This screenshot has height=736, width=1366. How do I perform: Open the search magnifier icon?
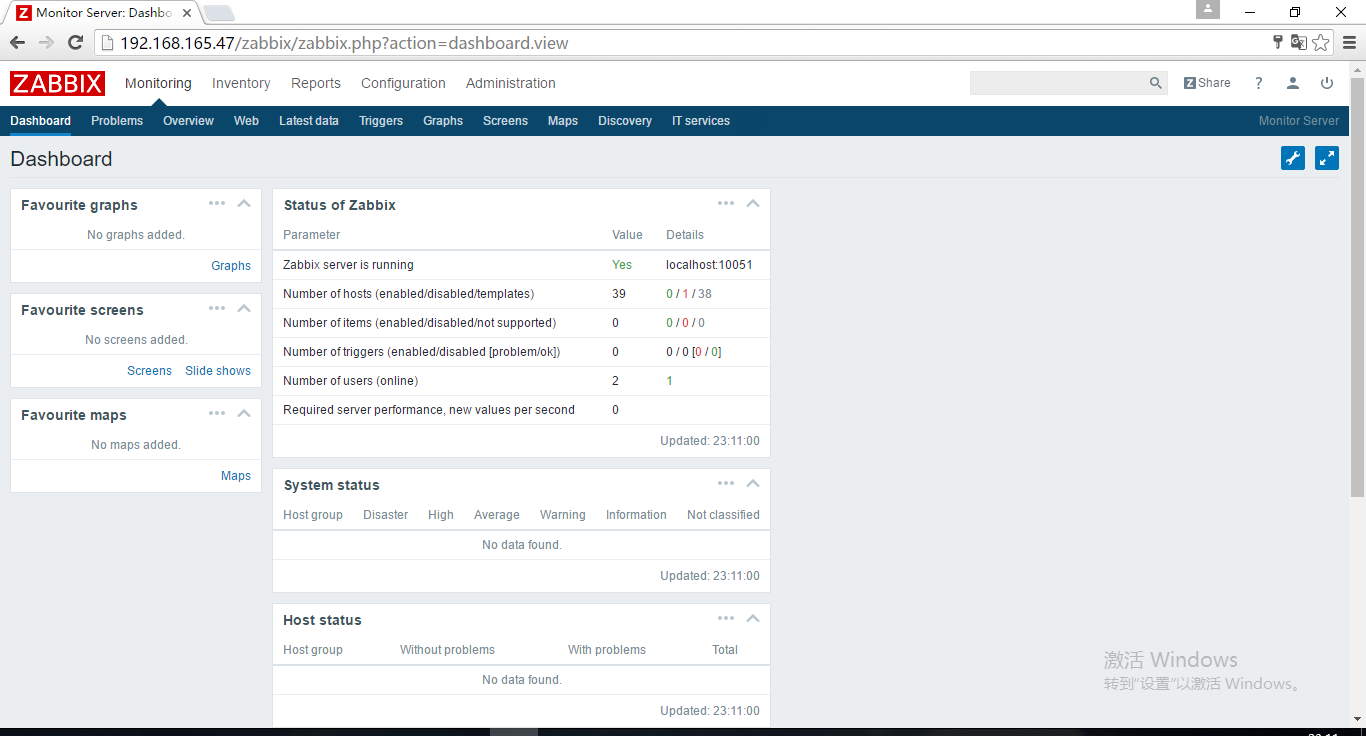tap(1156, 83)
